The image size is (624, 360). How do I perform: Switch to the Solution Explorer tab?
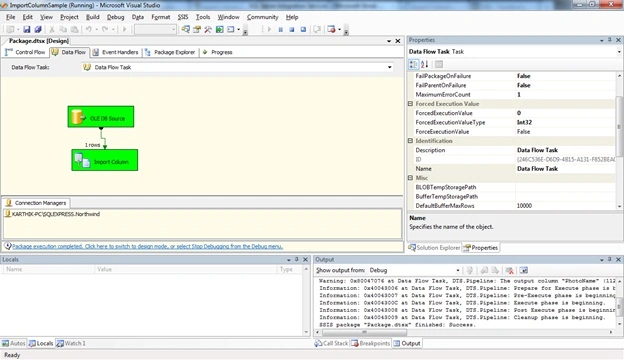pos(434,248)
